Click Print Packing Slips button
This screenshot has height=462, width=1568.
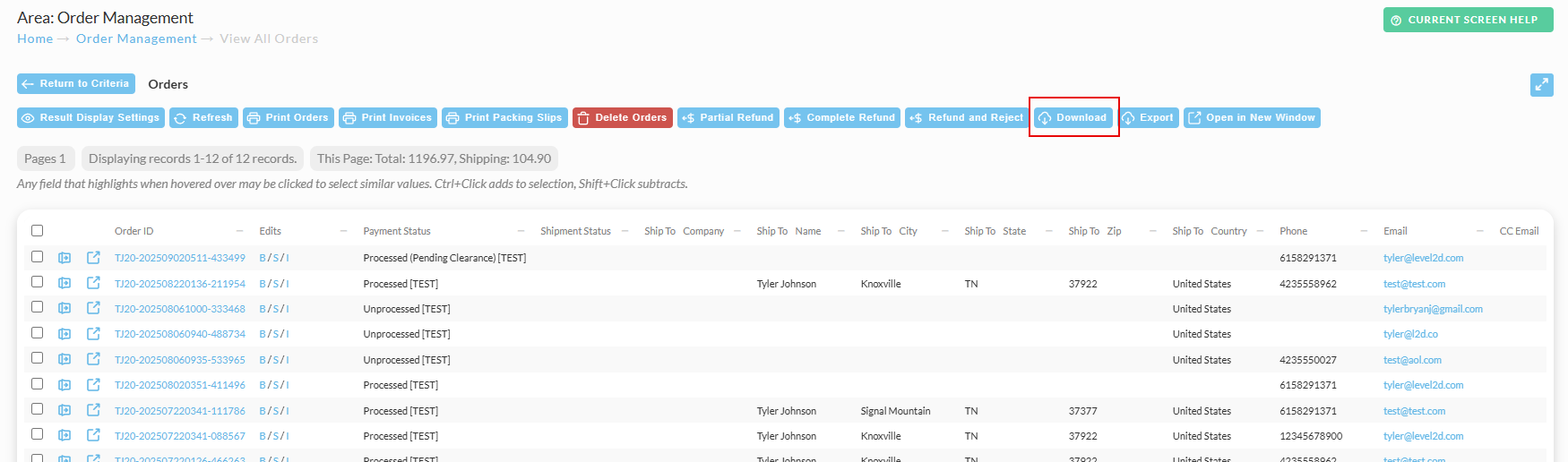[504, 117]
